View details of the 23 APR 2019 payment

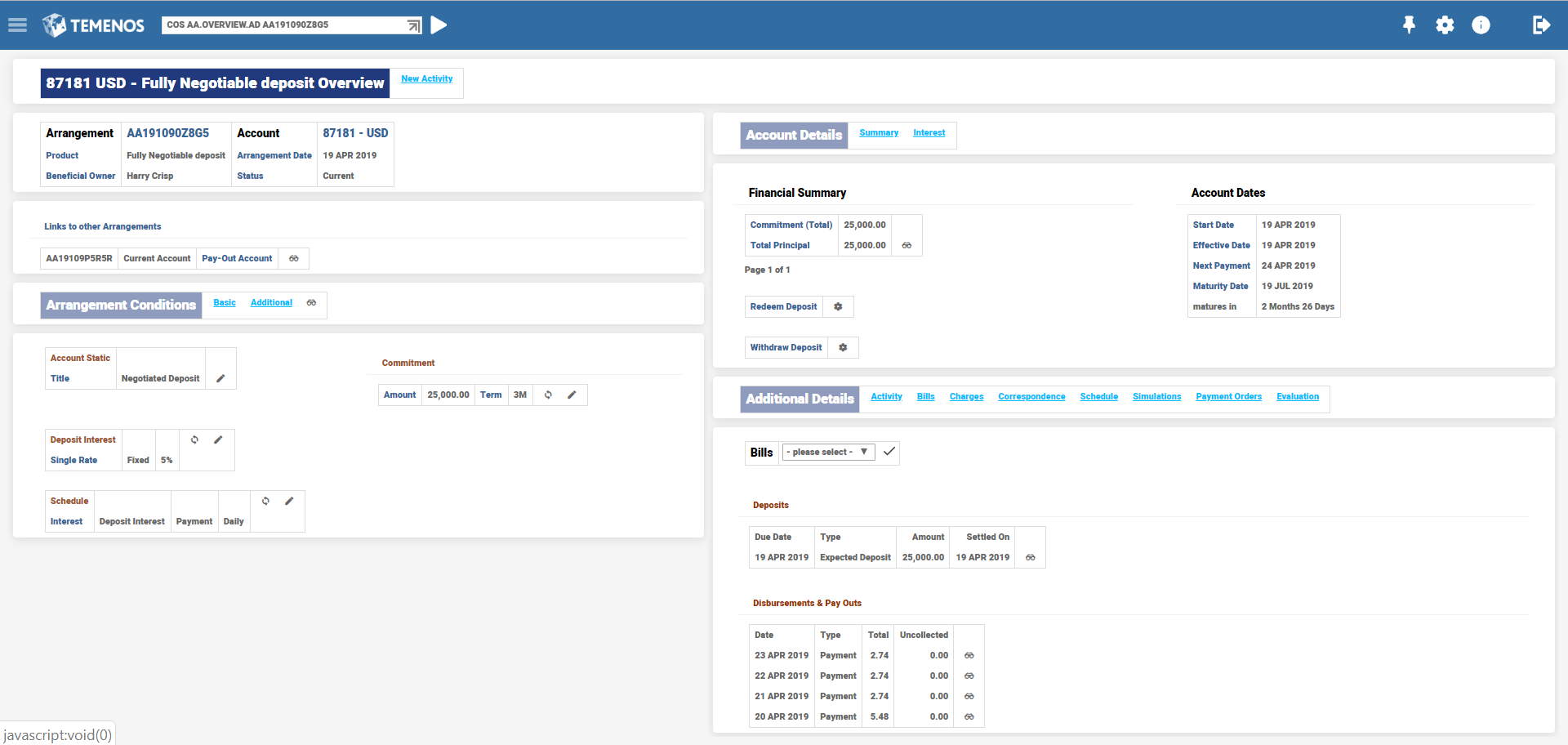[969, 656]
